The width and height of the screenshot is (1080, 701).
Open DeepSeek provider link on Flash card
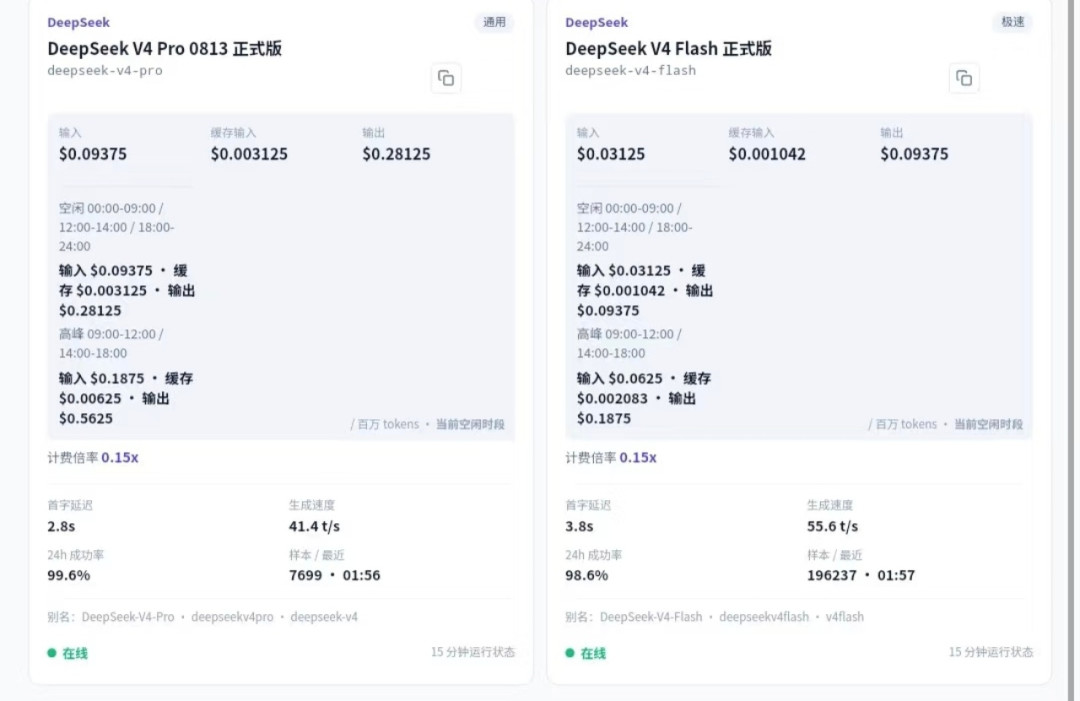[596, 22]
